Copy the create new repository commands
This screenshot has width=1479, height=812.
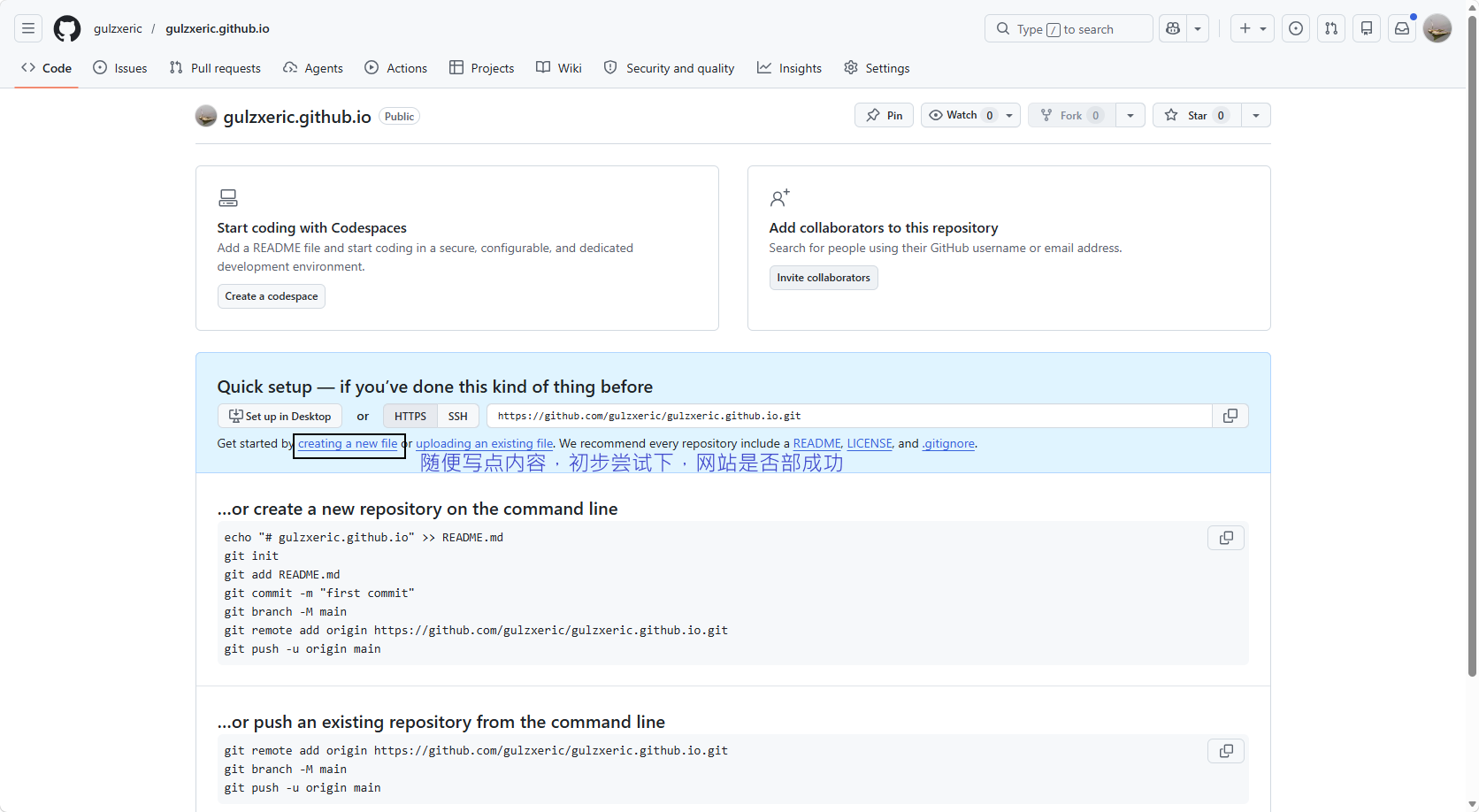point(1226,538)
